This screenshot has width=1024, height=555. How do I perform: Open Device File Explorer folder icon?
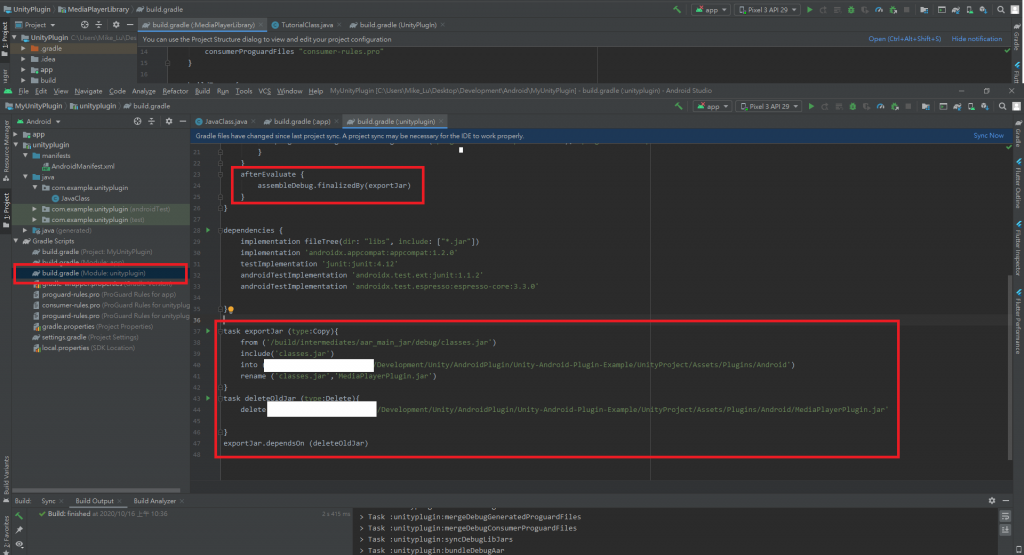click(x=925, y=106)
